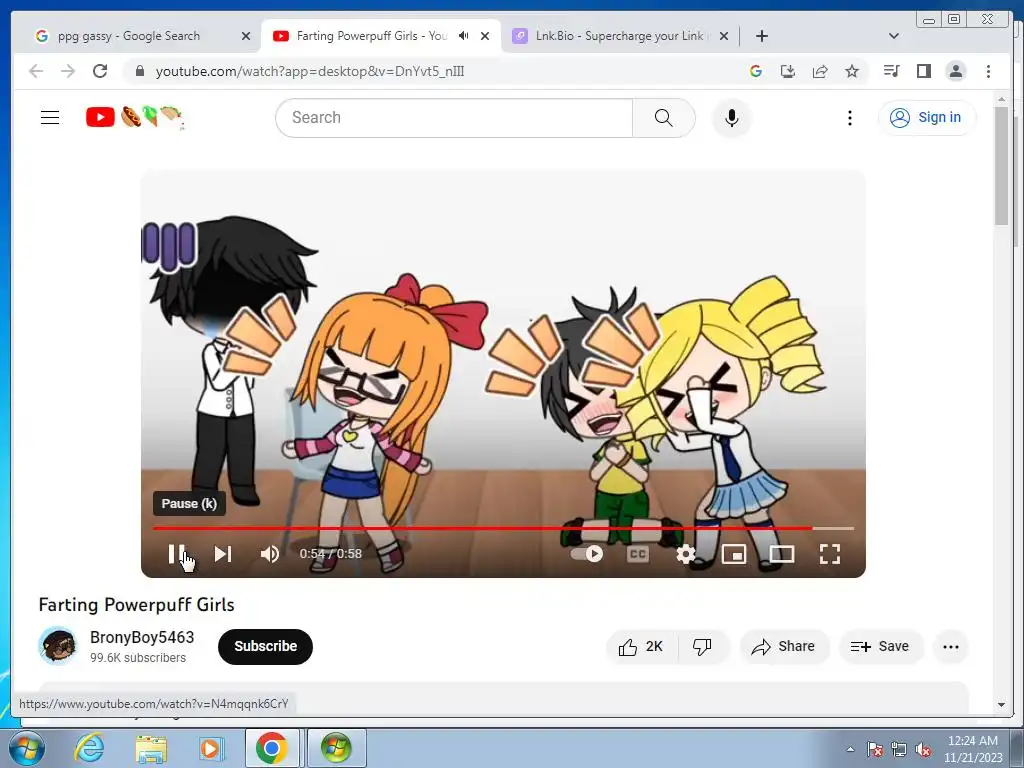Reload the current page

100,71
